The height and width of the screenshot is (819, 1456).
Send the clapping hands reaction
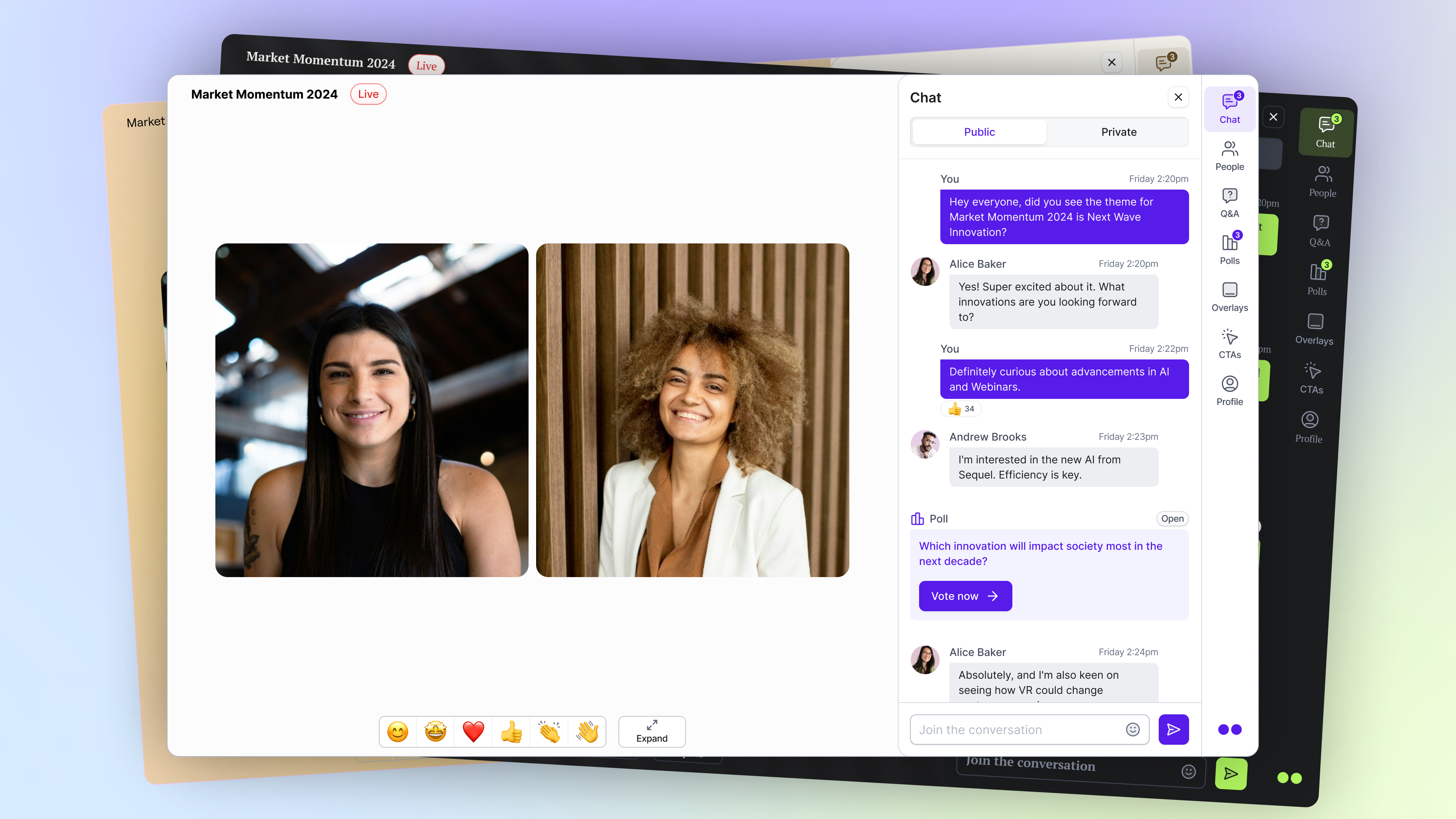click(x=549, y=731)
